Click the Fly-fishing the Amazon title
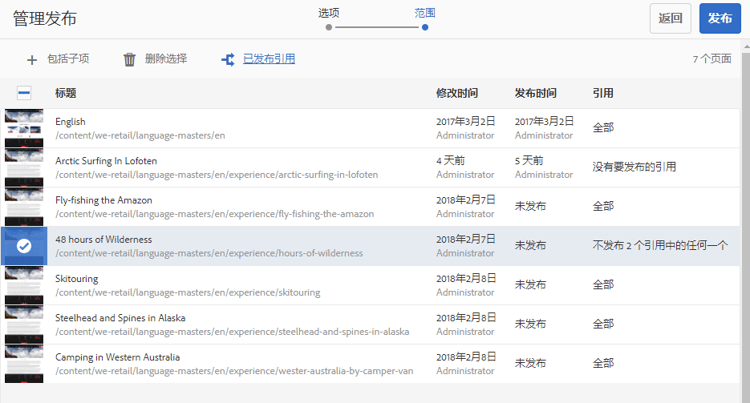Image resolution: width=750 pixels, height=403 pixels. click(x=104, y=200)
